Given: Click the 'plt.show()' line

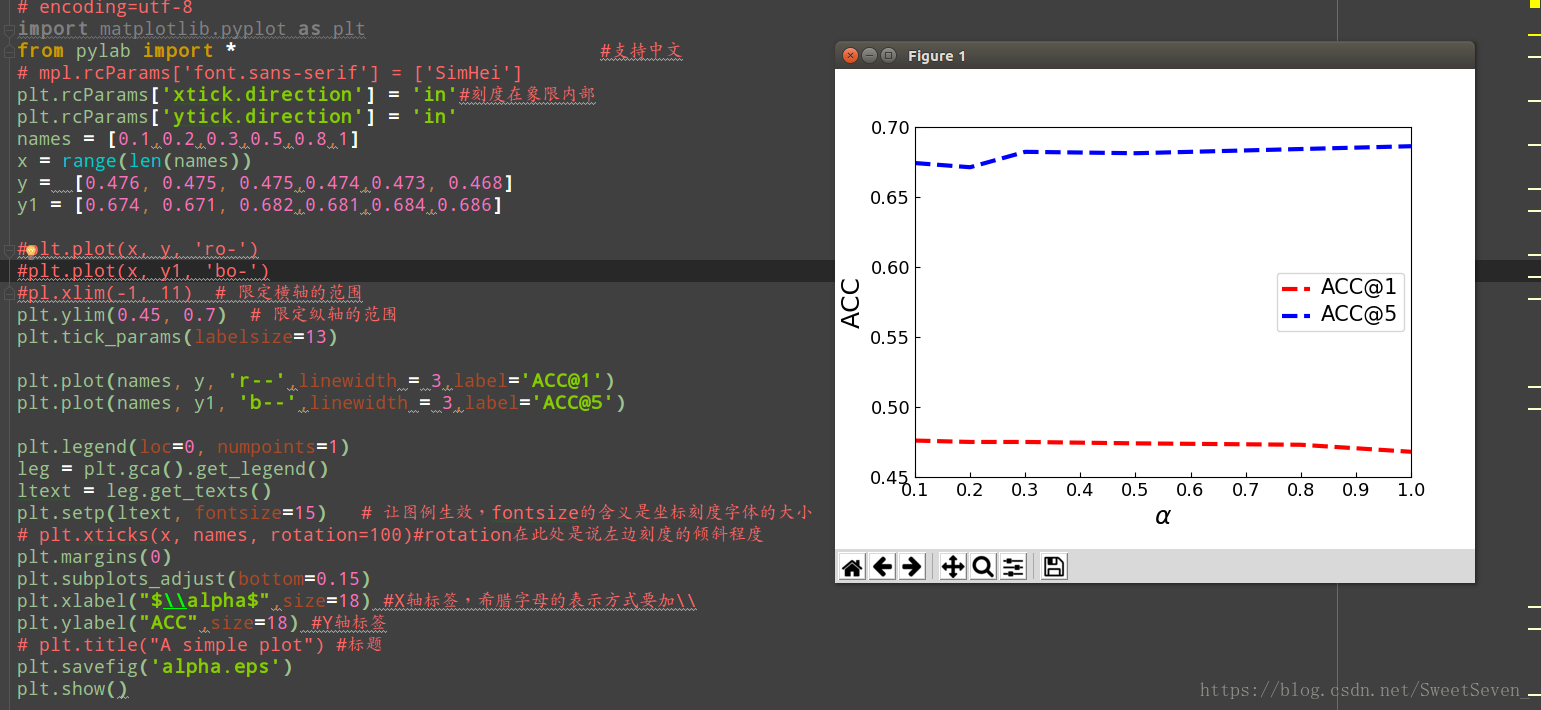Looking at the screenshot, I should pyautogui.click(x=73, y=689).
